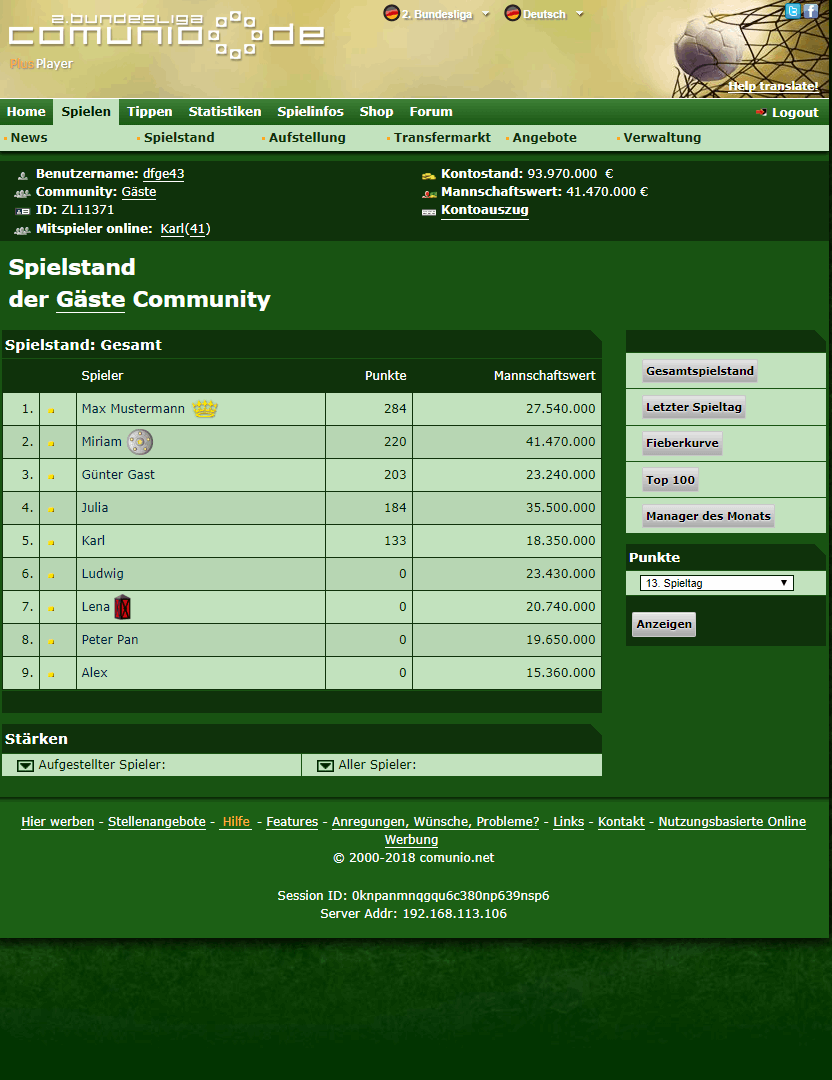This screenshot has height=1080, width=832.
Task: Open the Twitter page icon
Action: 793,11
